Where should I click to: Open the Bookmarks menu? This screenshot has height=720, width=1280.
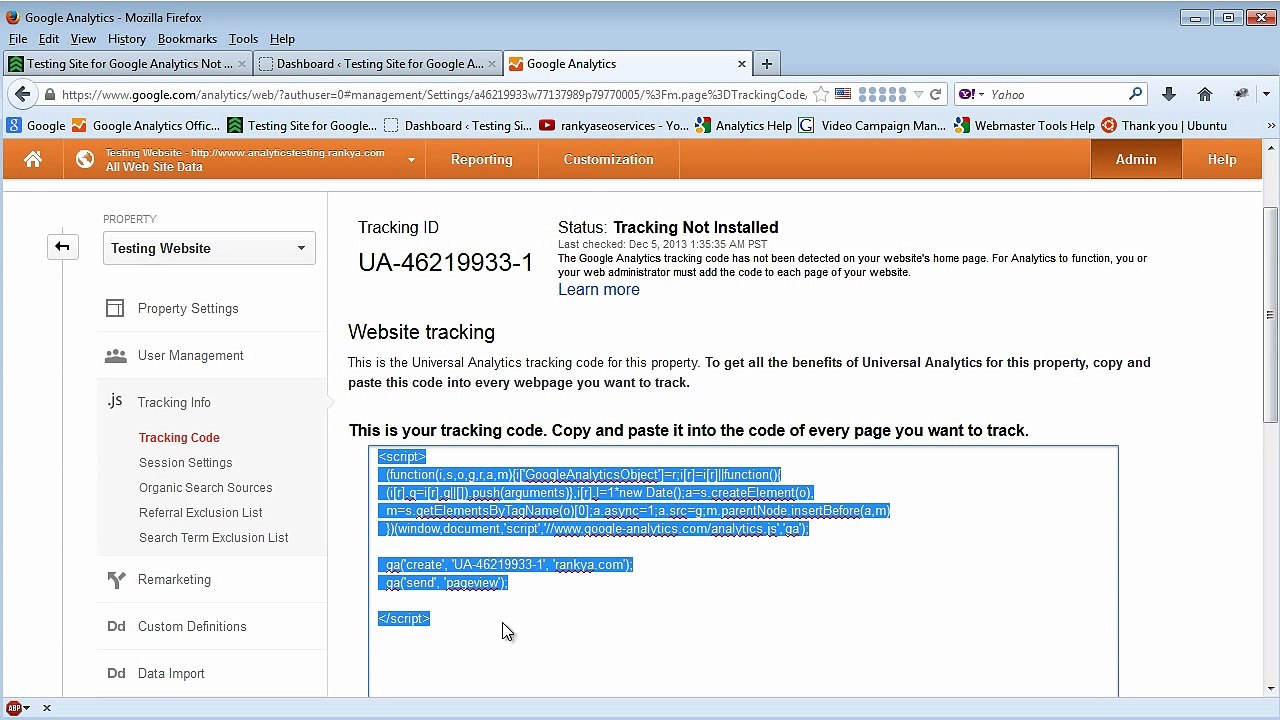[187, 38]
